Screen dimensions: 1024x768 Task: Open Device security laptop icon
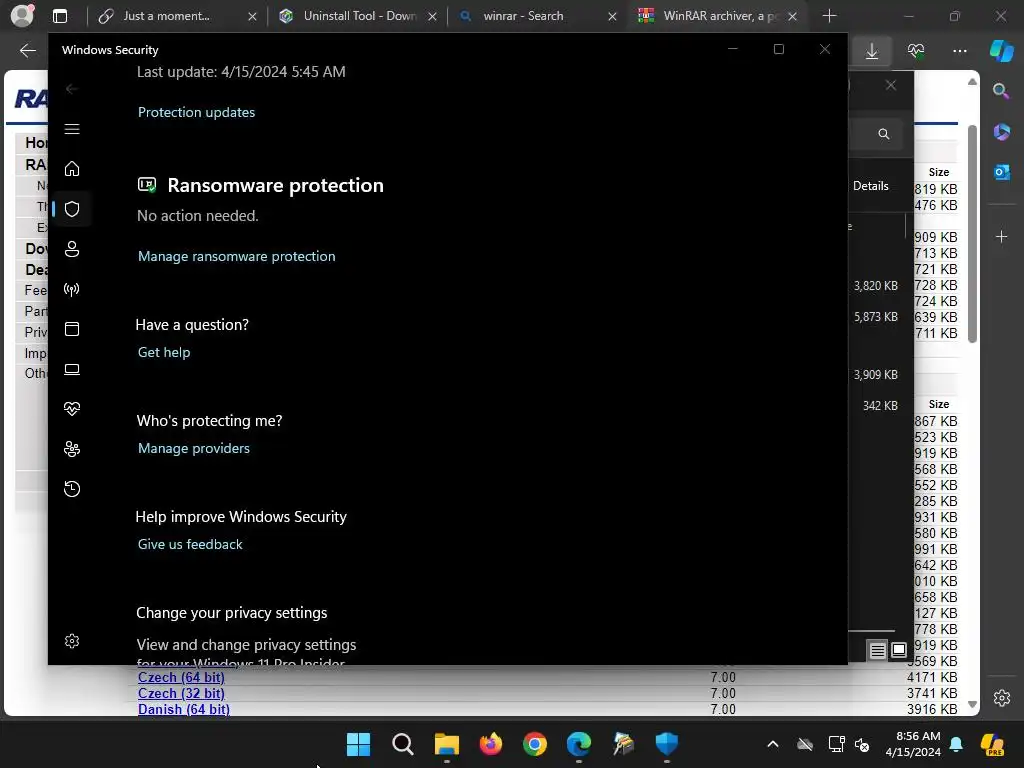click(72, 369)
